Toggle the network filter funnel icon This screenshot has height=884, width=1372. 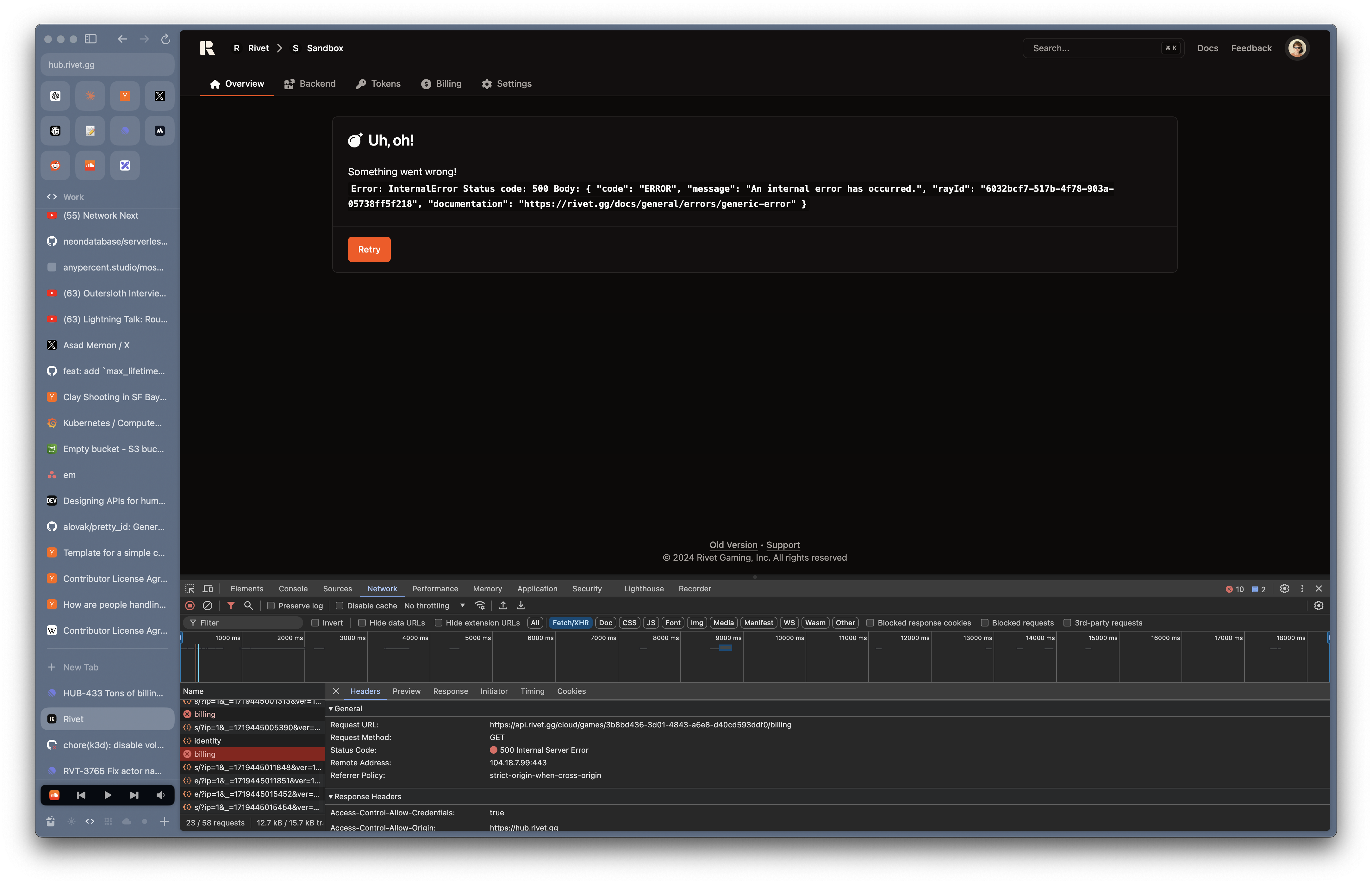(x=231, y=606)
